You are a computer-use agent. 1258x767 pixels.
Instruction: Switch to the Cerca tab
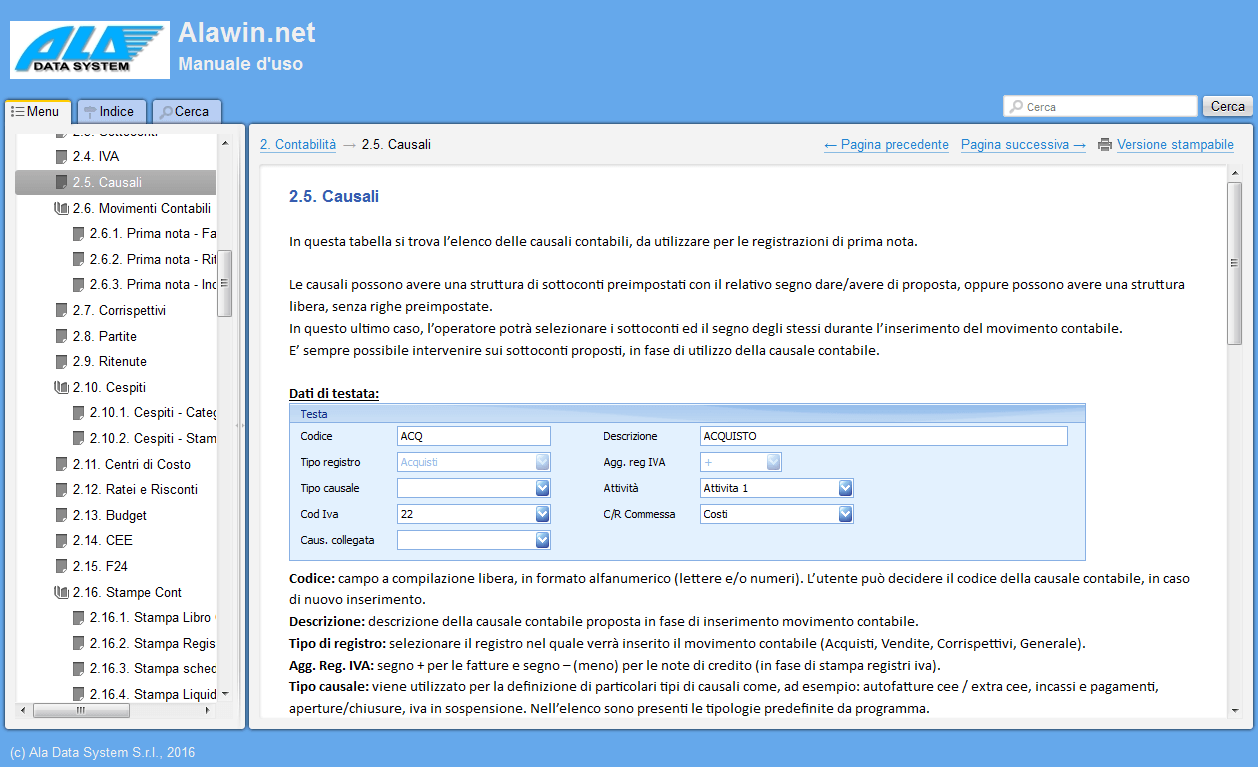[x=186, y=112]
